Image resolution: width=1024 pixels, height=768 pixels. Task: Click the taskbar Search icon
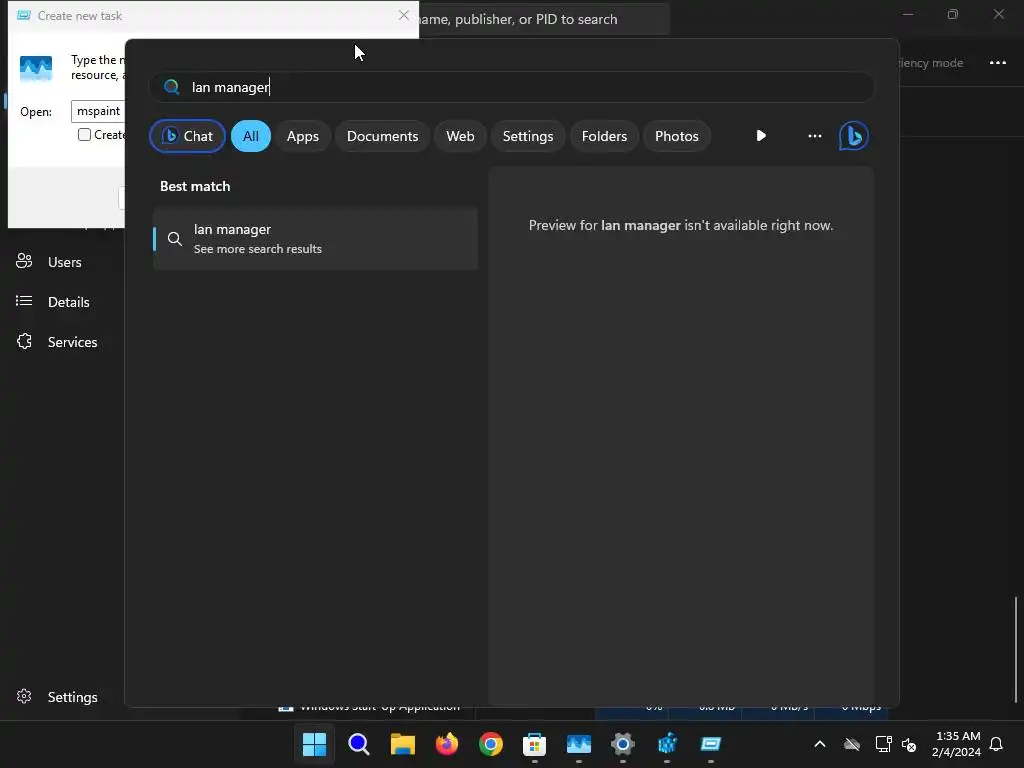tap(359, 744)
